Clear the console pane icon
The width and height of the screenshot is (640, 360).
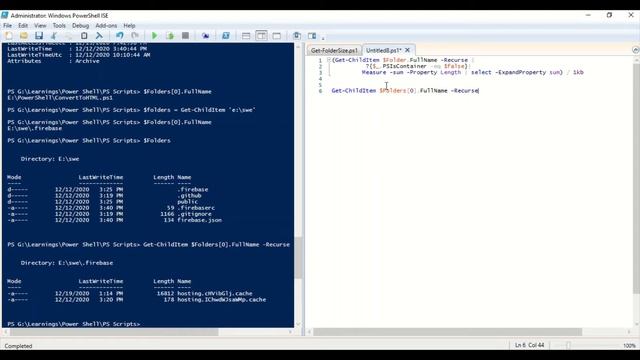[99, 36]
